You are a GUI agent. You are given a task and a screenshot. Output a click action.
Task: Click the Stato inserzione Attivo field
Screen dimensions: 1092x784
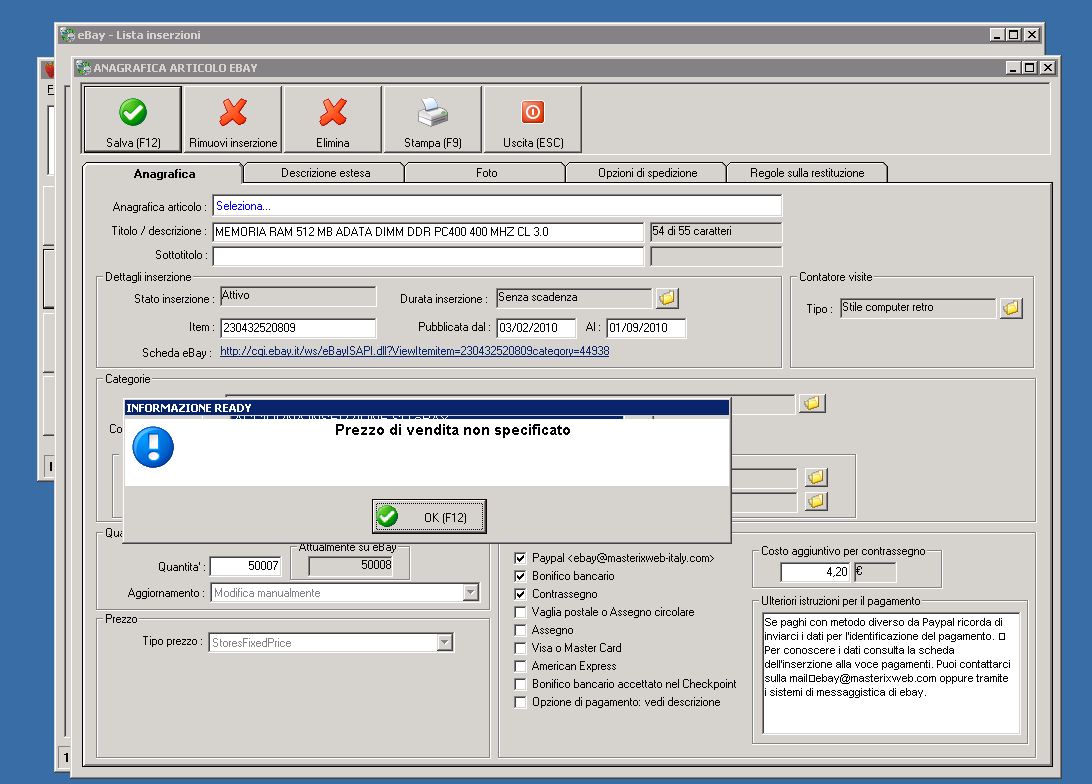(298, 297)
